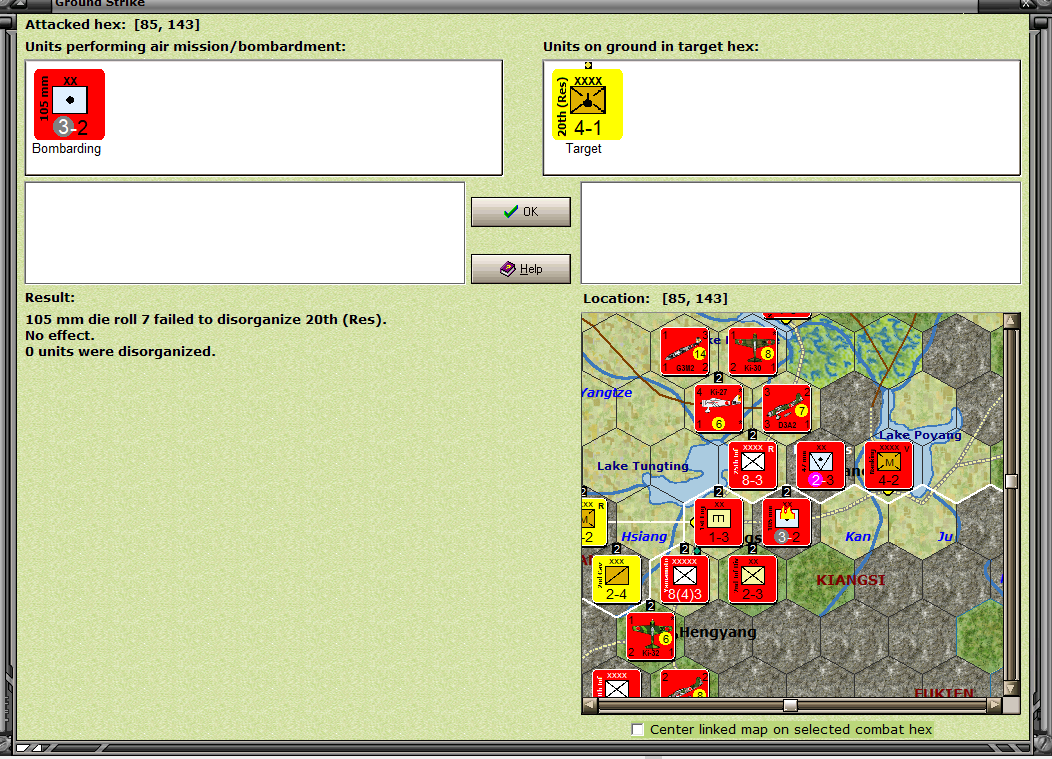Click the 8(4)3 headquarters counter
The height and width of the screenshot is (759, 1052).
tap(684, 579)
